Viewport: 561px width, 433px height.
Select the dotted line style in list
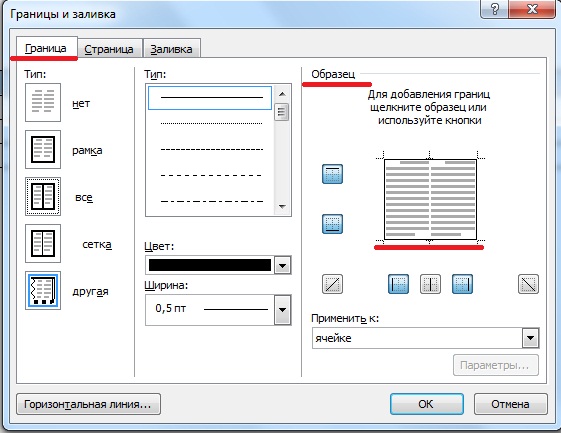click(211, 123)
